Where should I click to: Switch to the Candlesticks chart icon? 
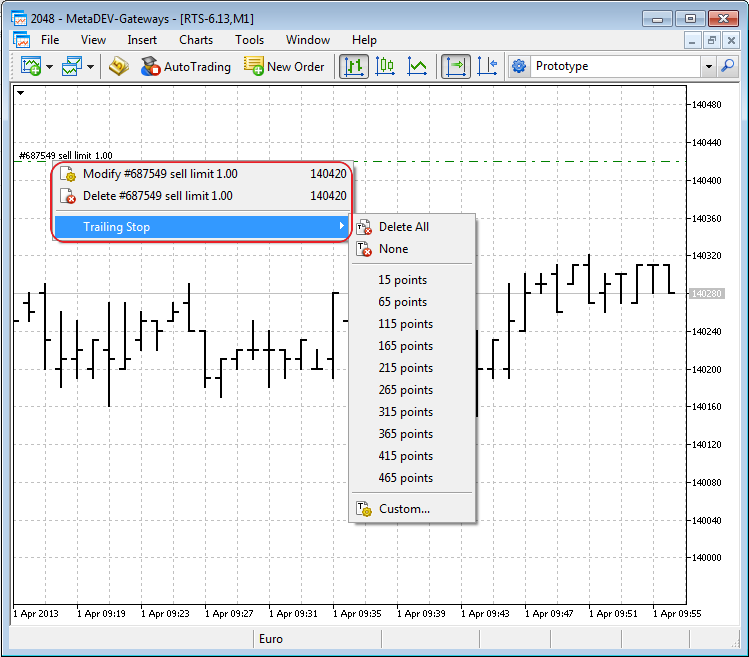(x=385, y=66)
